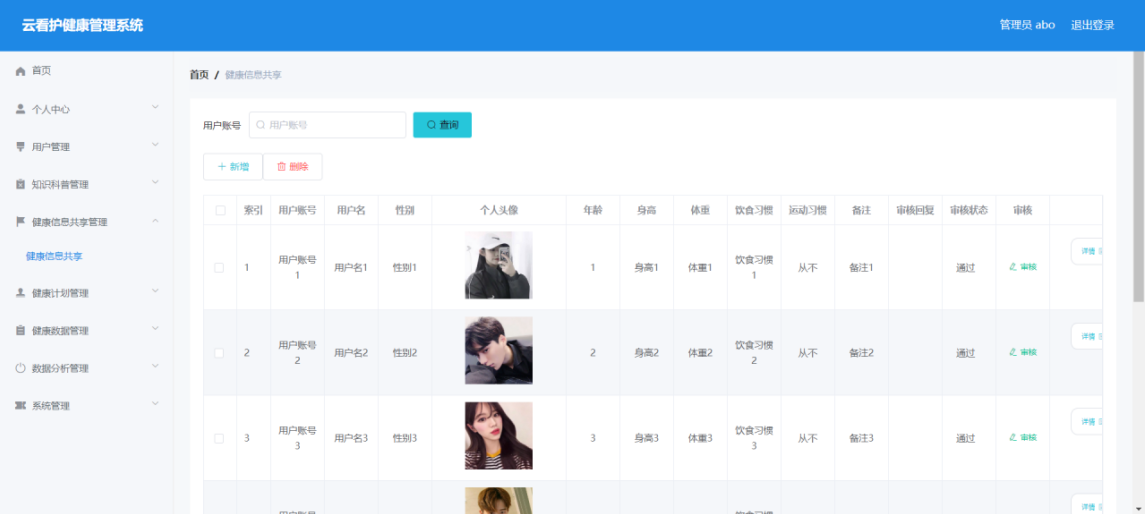This screenshot has width=1146, height=514.
Task: Open the 健康信息共享 submenu item
Action: [x=54, y=257]
